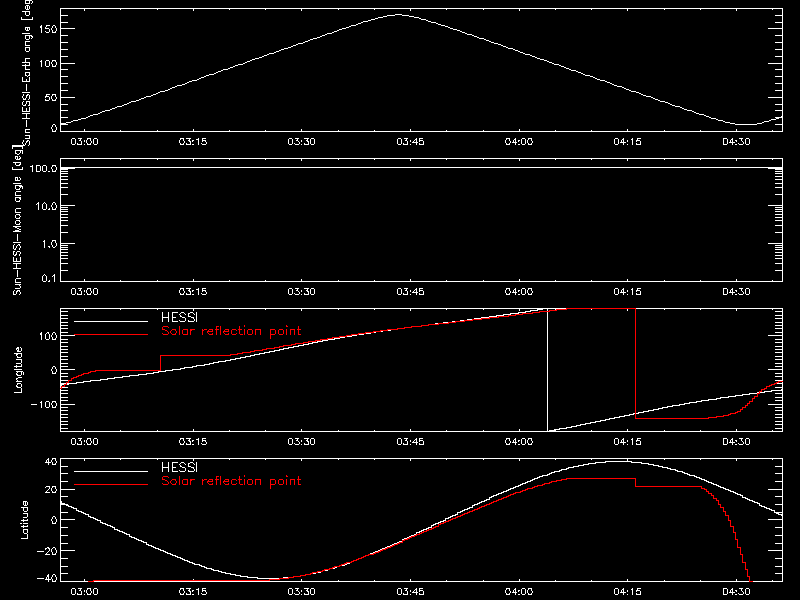Click '03:45' time label under Earth angle plot
The height and width of the screenshot is (600, 800).
click(410, 142)
